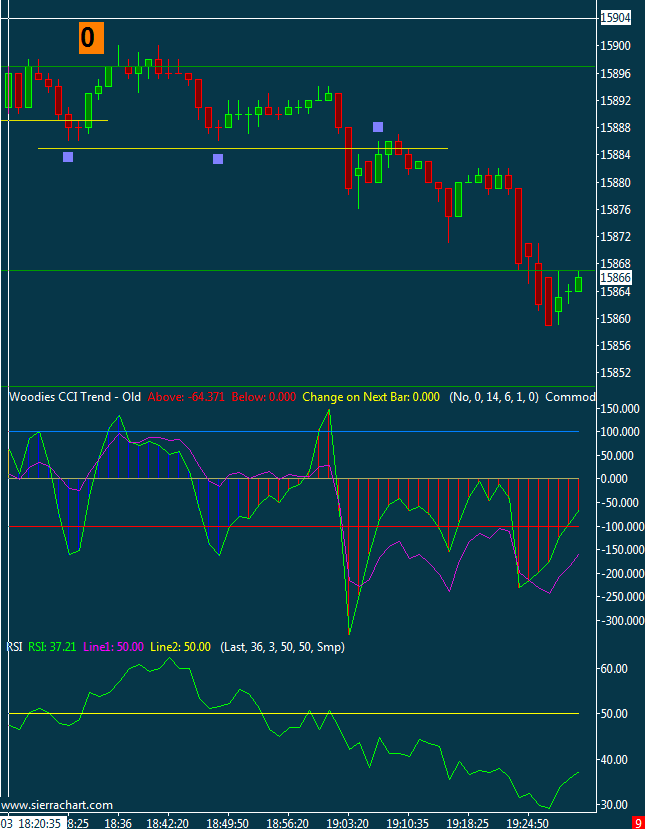Click the 18:42:20 time axis label
The image size is (645, 829).
[x=169, y=823]
